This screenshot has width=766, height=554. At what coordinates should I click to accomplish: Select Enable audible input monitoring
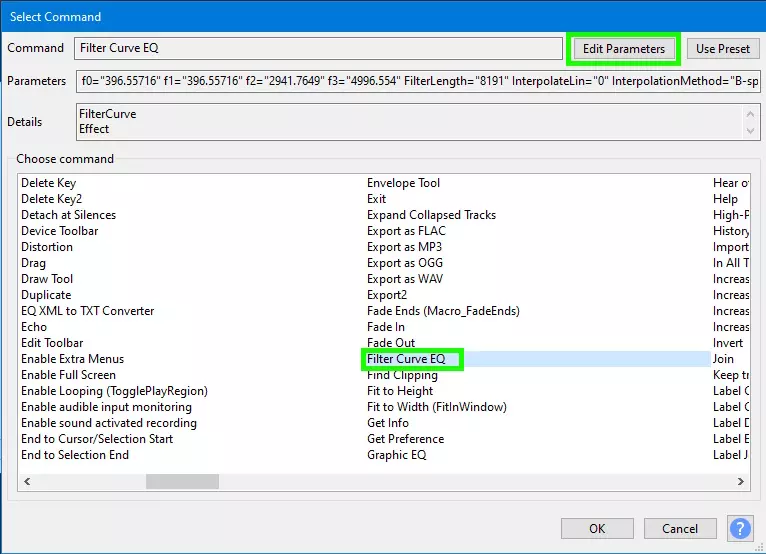(106, 407)
